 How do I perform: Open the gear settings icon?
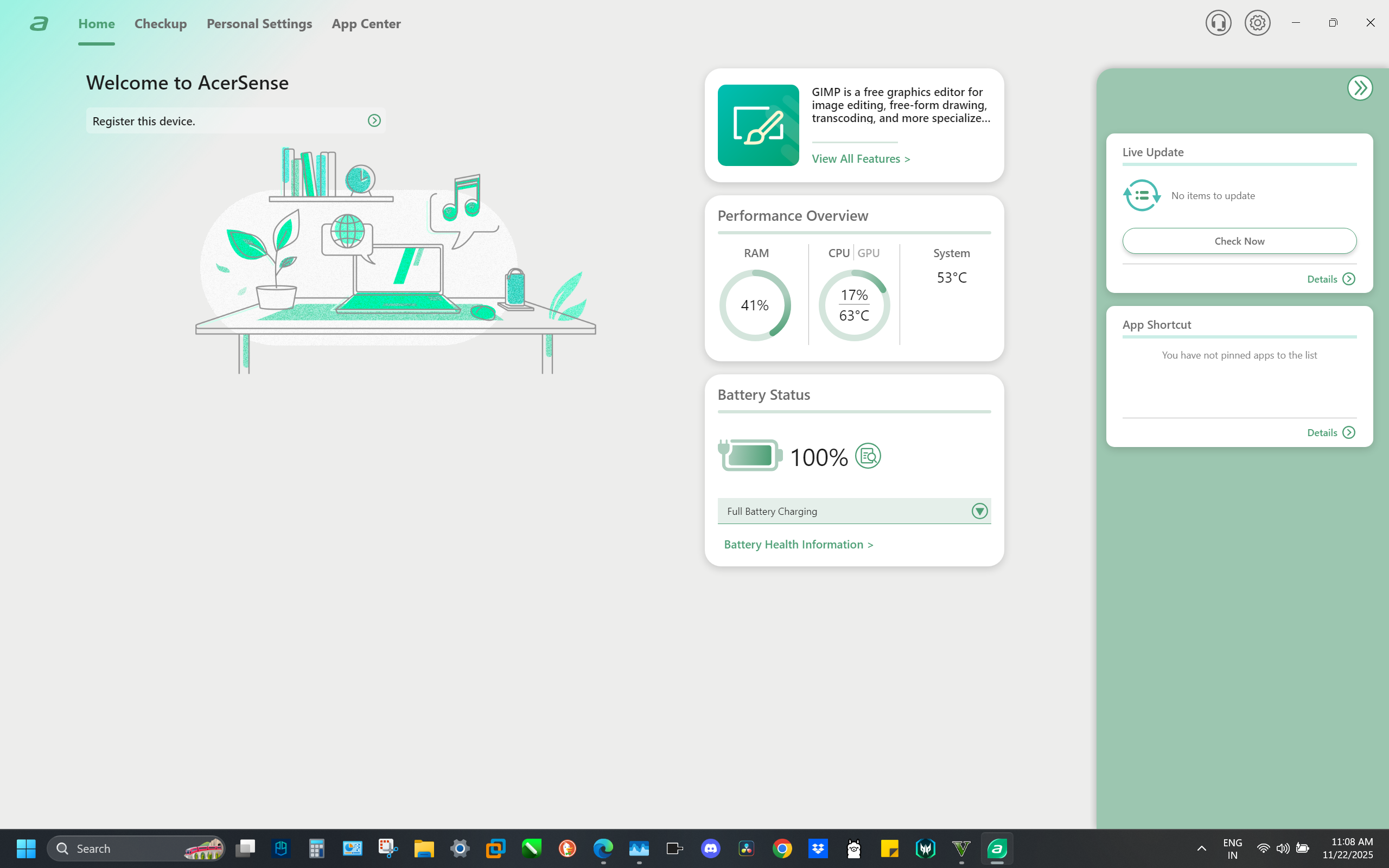click(1257, 23)
